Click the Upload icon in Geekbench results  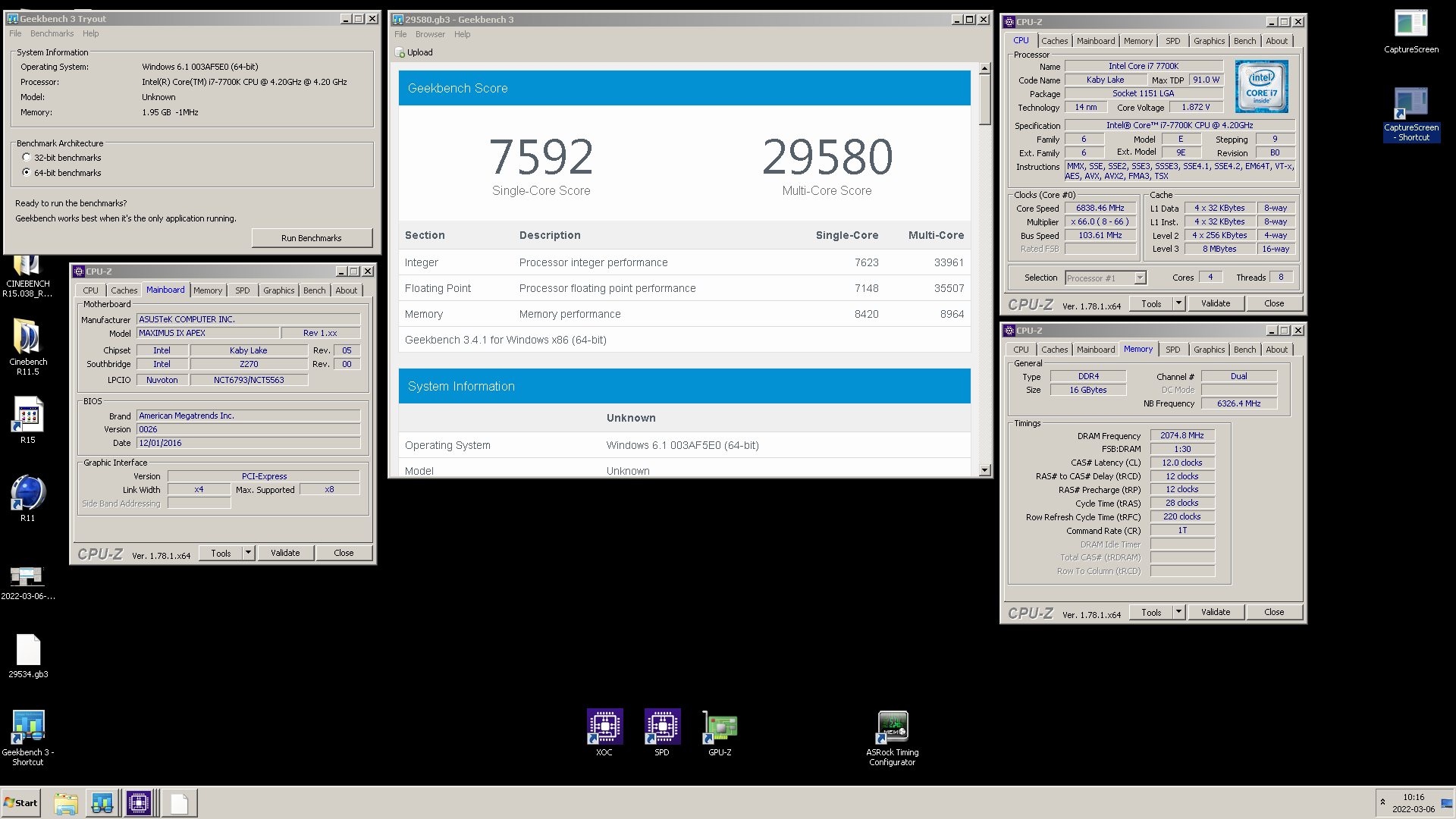[400, 52]
